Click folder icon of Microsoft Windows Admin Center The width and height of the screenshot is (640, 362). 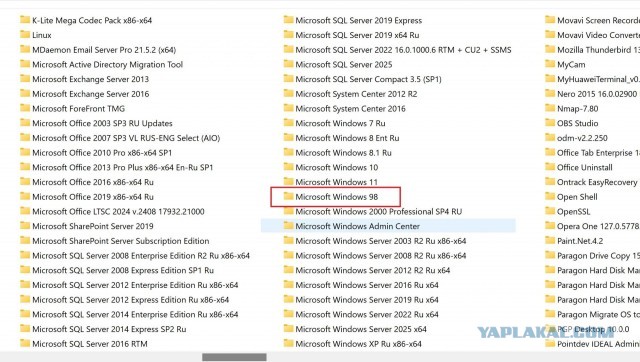coord(289,225)
